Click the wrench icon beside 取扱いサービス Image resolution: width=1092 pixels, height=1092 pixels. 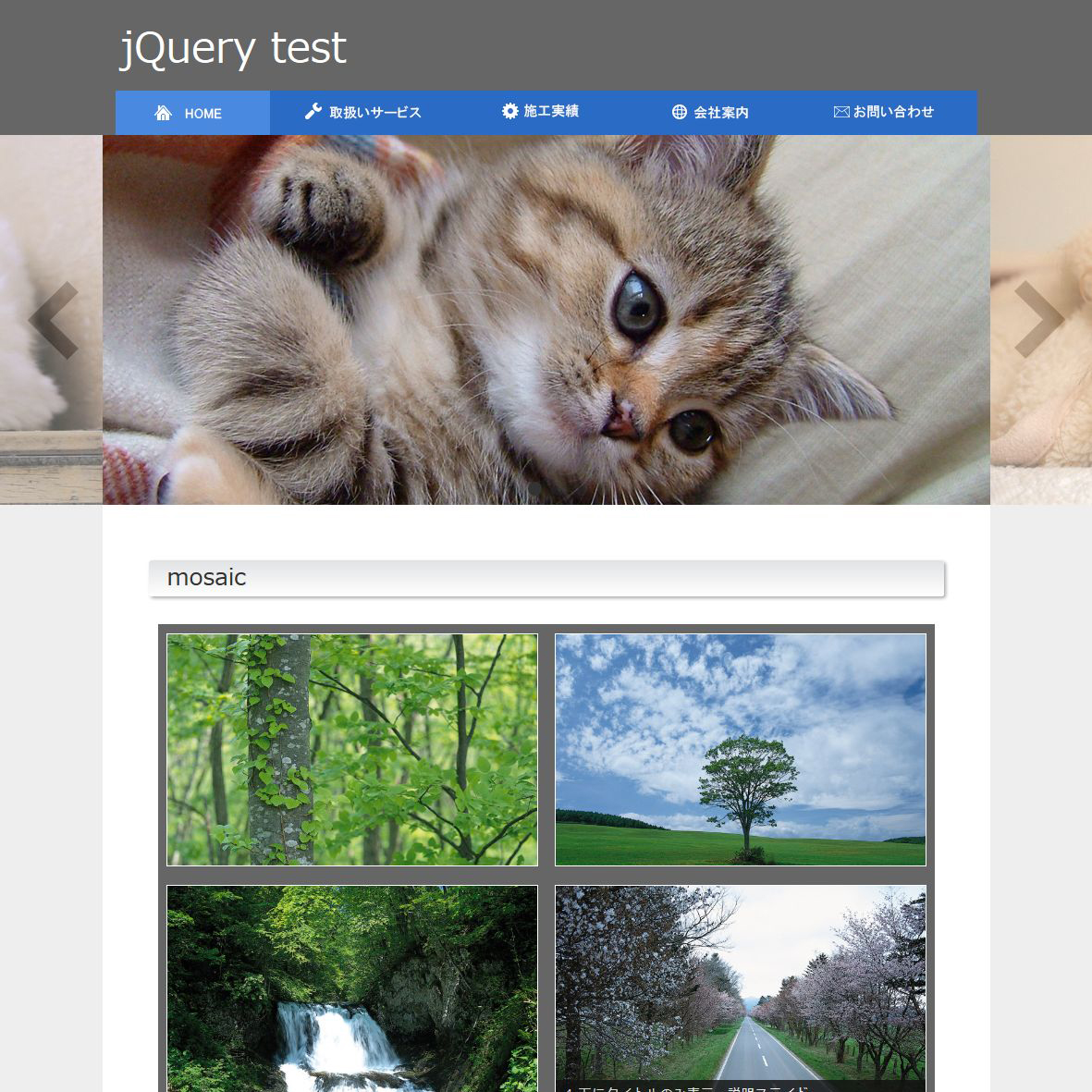pyautogui.click(x=313, y=112)
